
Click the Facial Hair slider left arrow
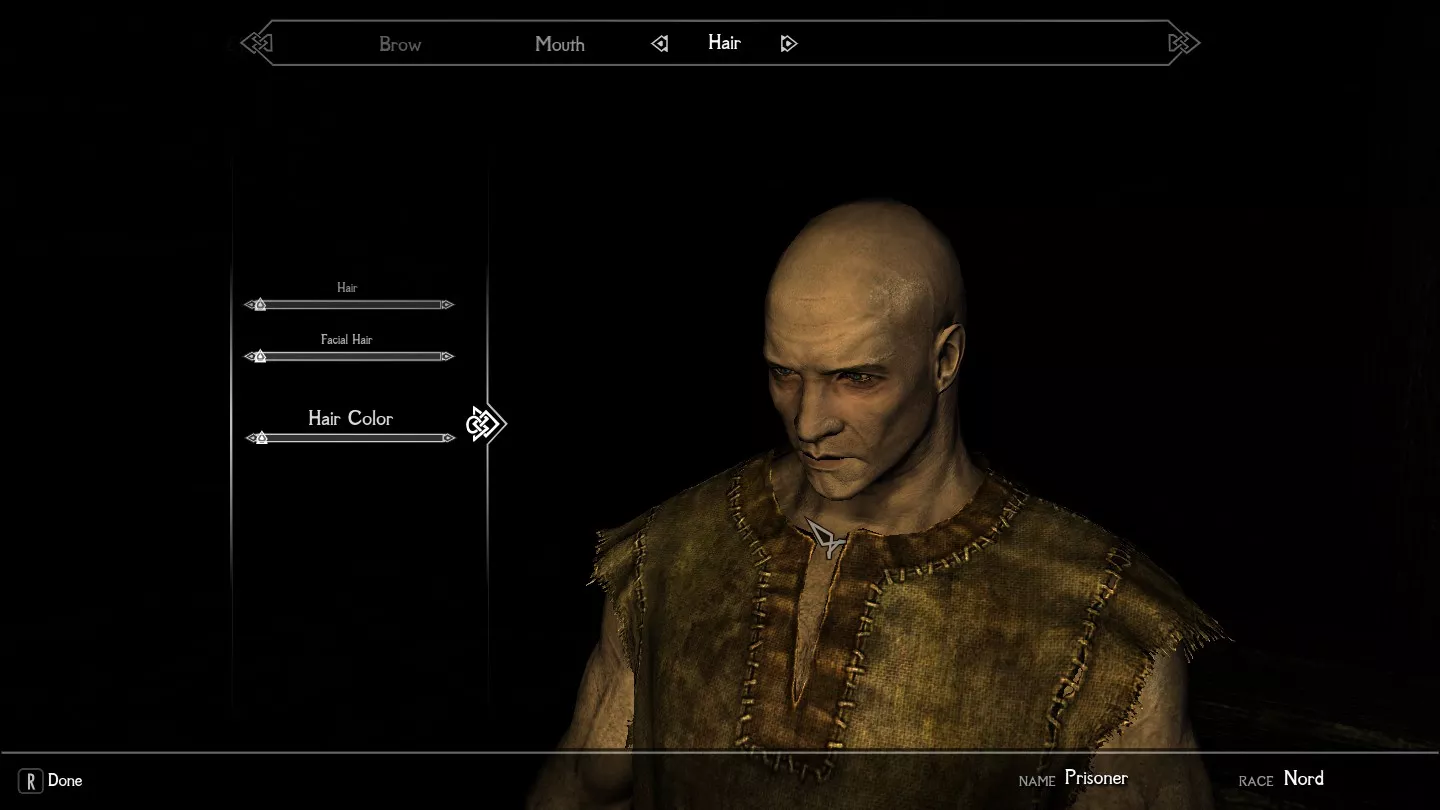tap(249, 356)
